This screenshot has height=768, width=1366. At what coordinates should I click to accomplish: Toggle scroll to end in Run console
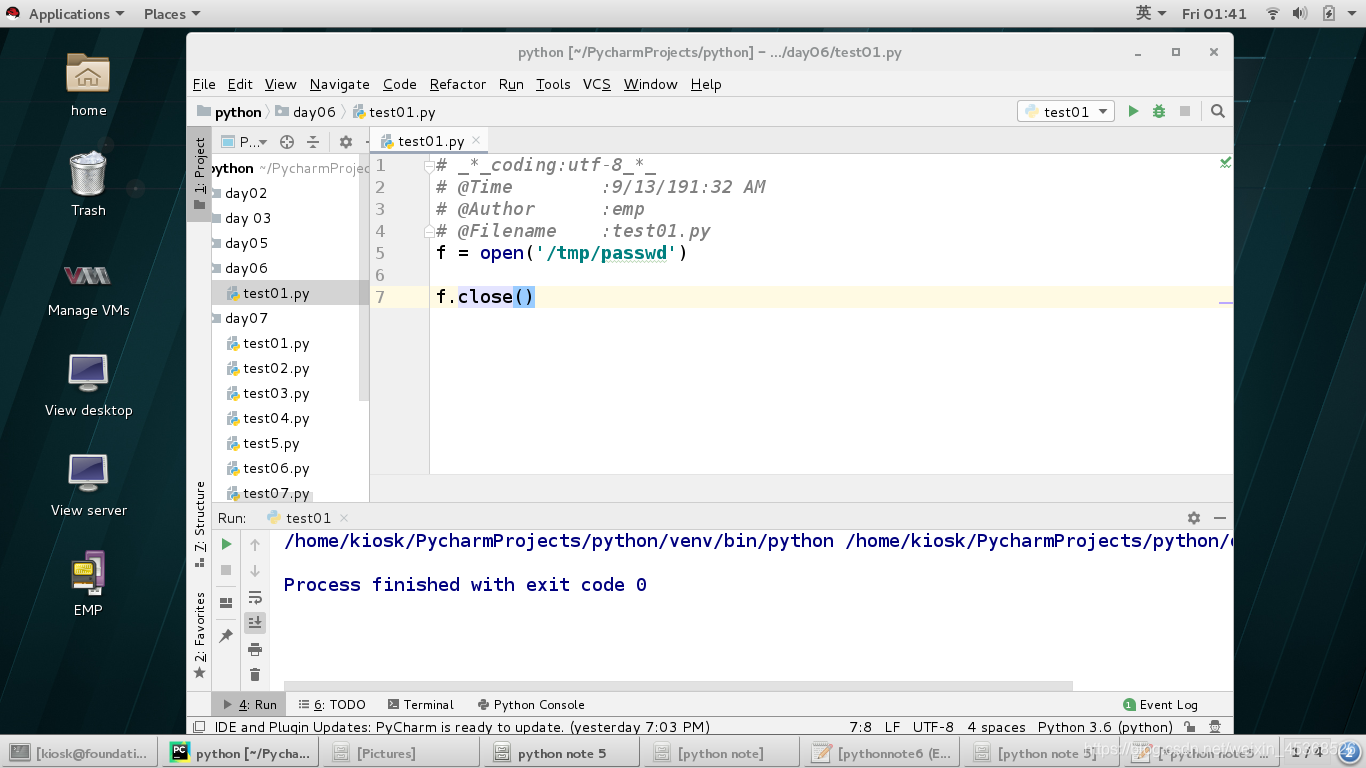[255, 622]
